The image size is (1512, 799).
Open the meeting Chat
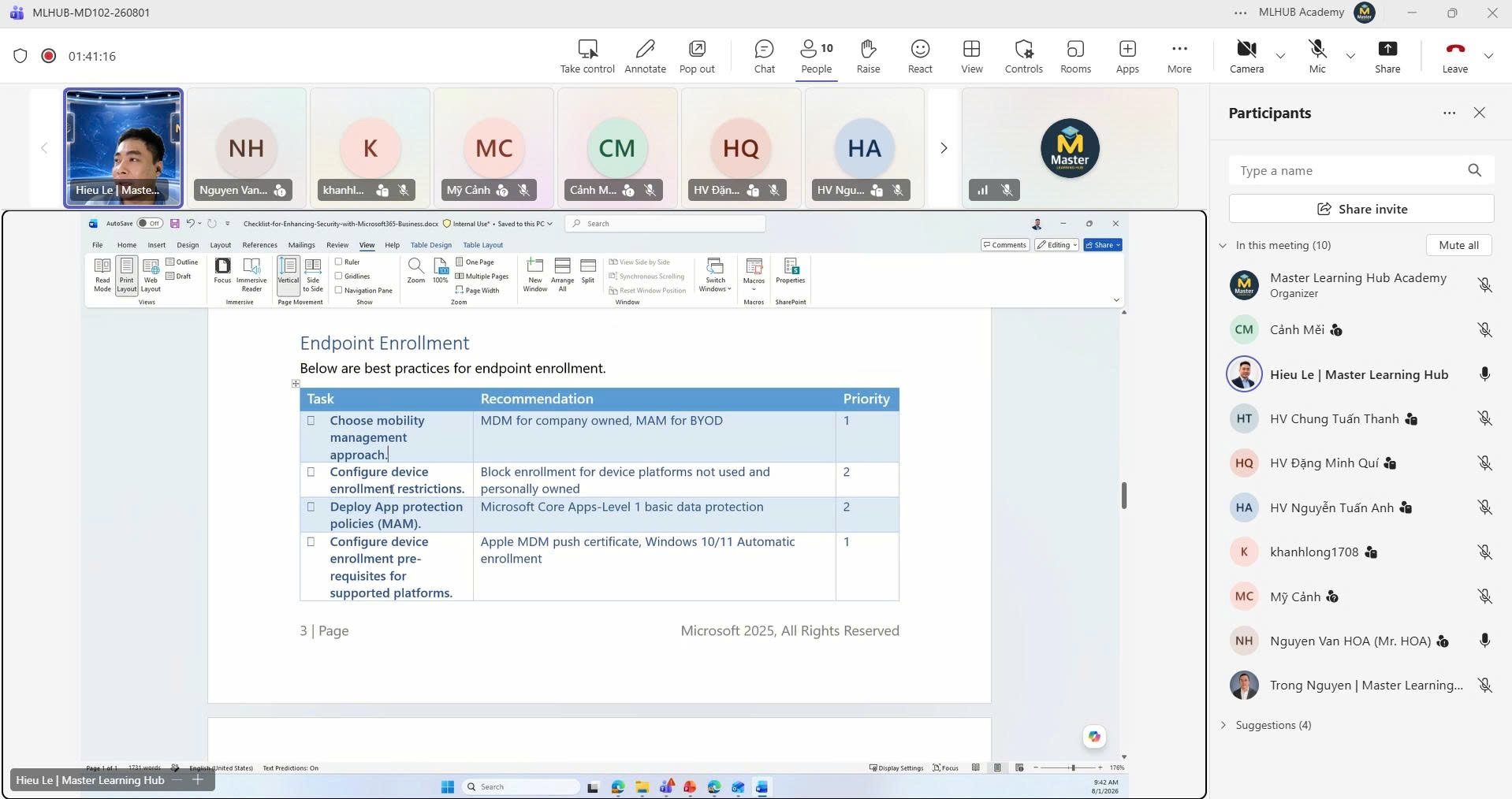(x=764, y=56)
